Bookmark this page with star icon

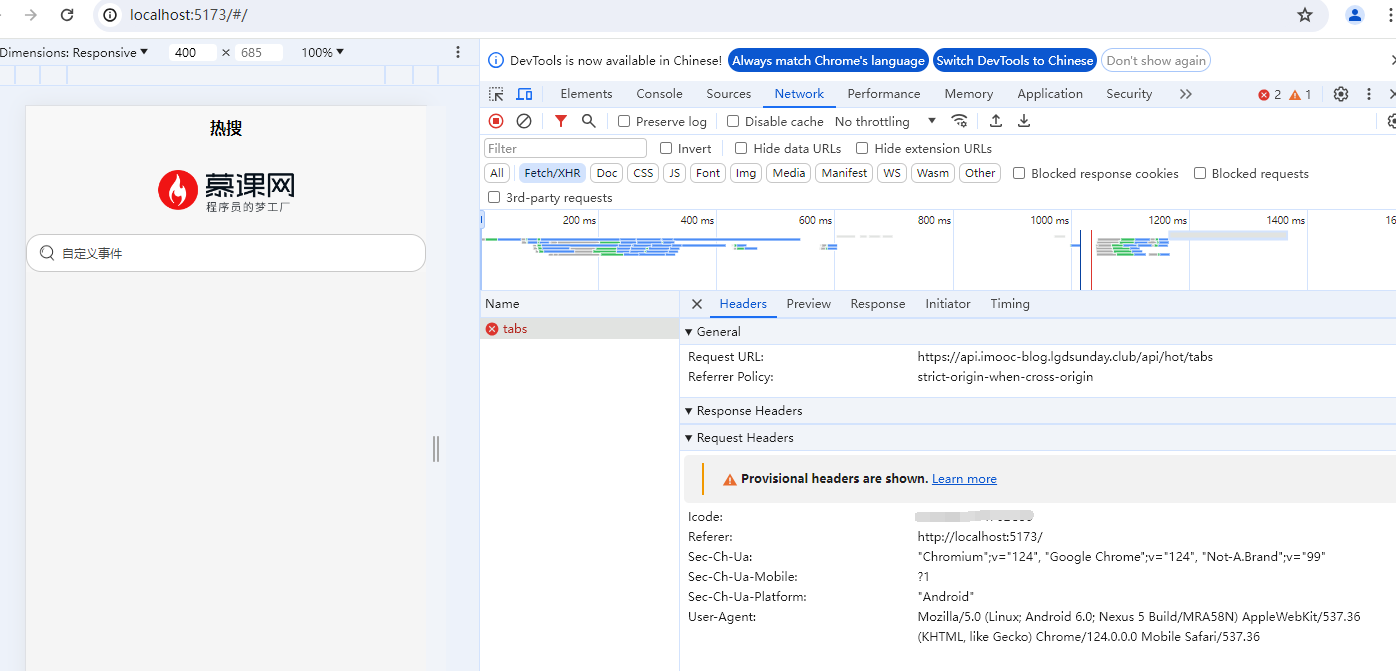click(1305, 15)
